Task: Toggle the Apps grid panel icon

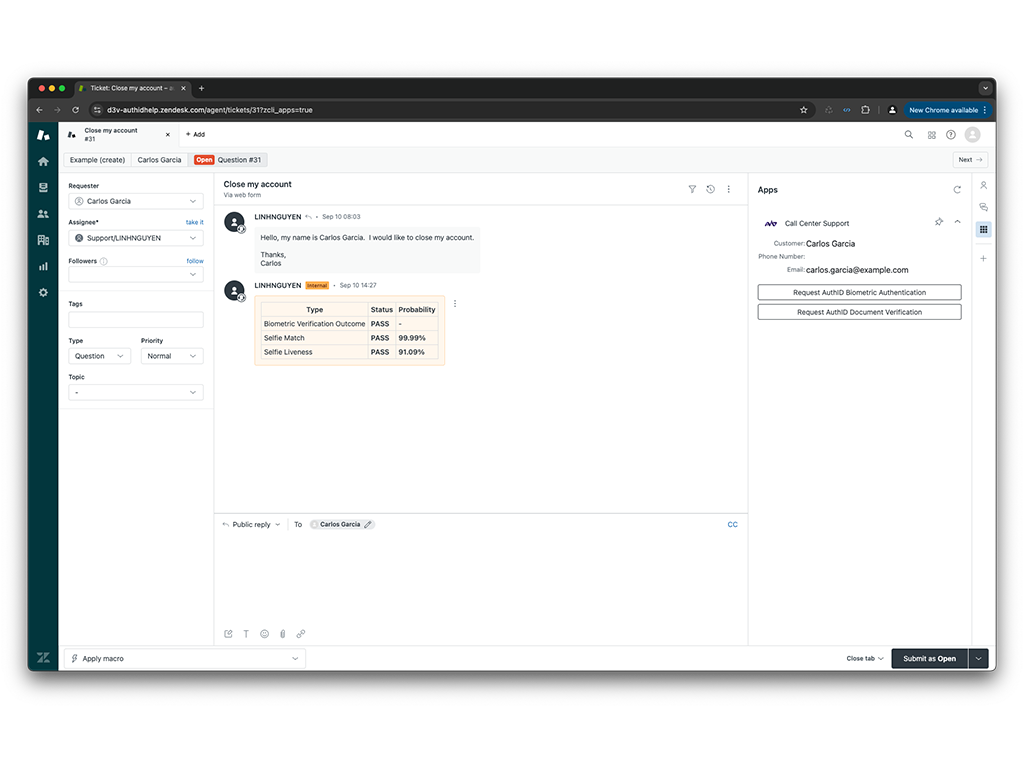Action: click(x=983, y=229)
